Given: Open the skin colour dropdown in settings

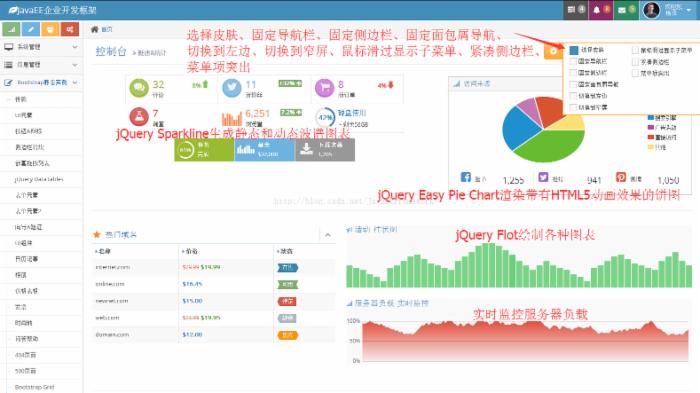Looking at the screenshot, I should pos(574,50).
